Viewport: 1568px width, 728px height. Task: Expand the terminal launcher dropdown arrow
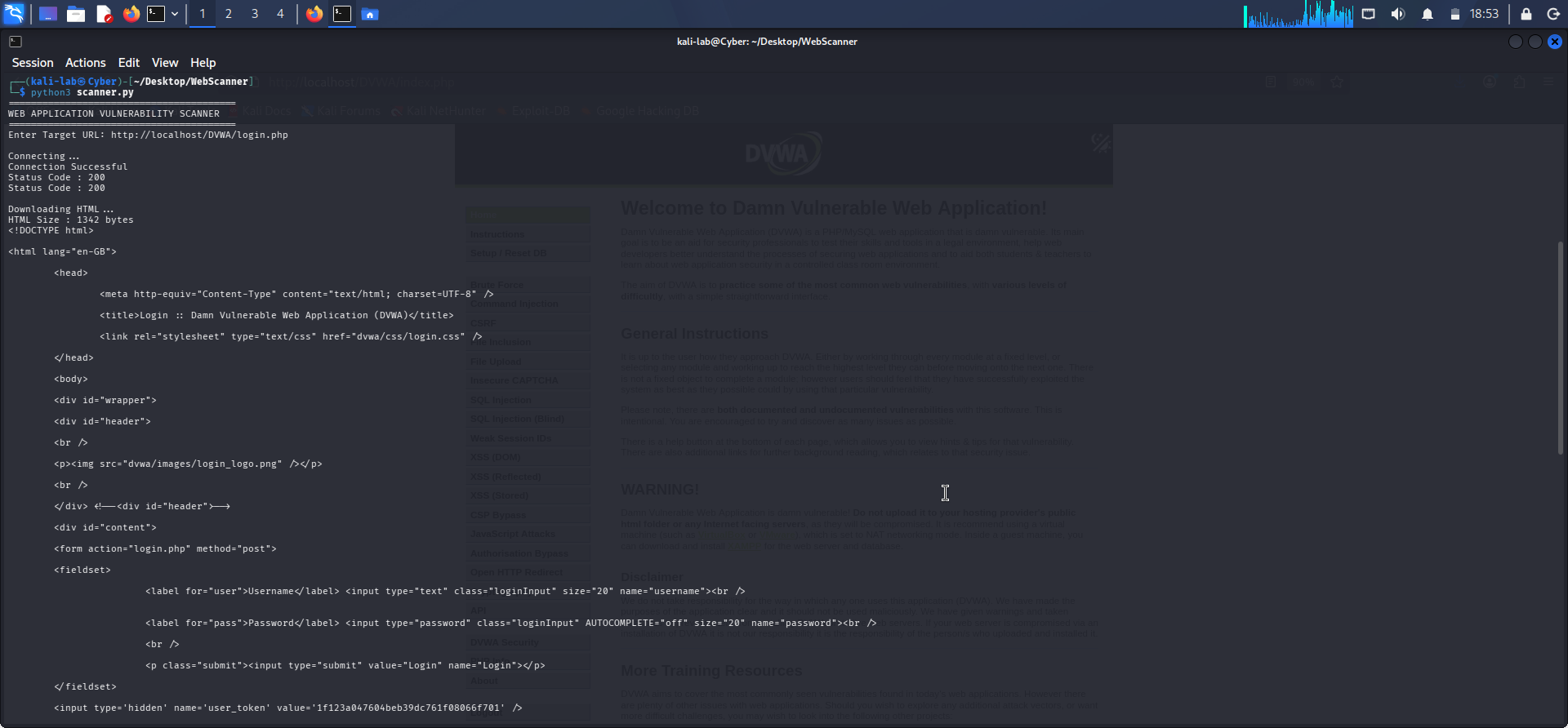(x=175, y=14)
